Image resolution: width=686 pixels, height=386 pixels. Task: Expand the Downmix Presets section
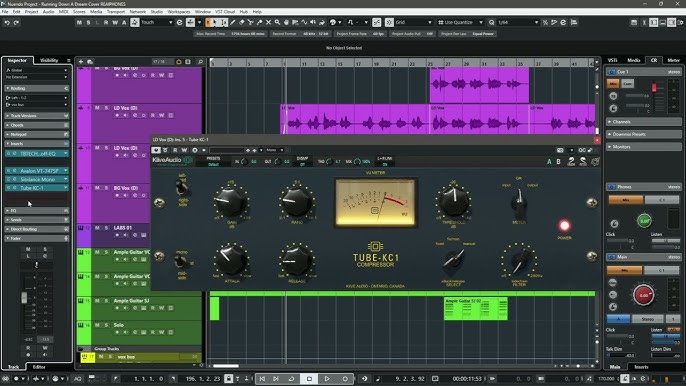point(644,134)
